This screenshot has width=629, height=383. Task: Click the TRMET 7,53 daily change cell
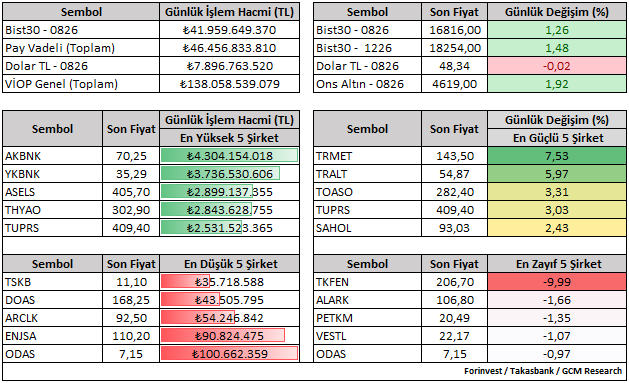click(x=557, y=156)
